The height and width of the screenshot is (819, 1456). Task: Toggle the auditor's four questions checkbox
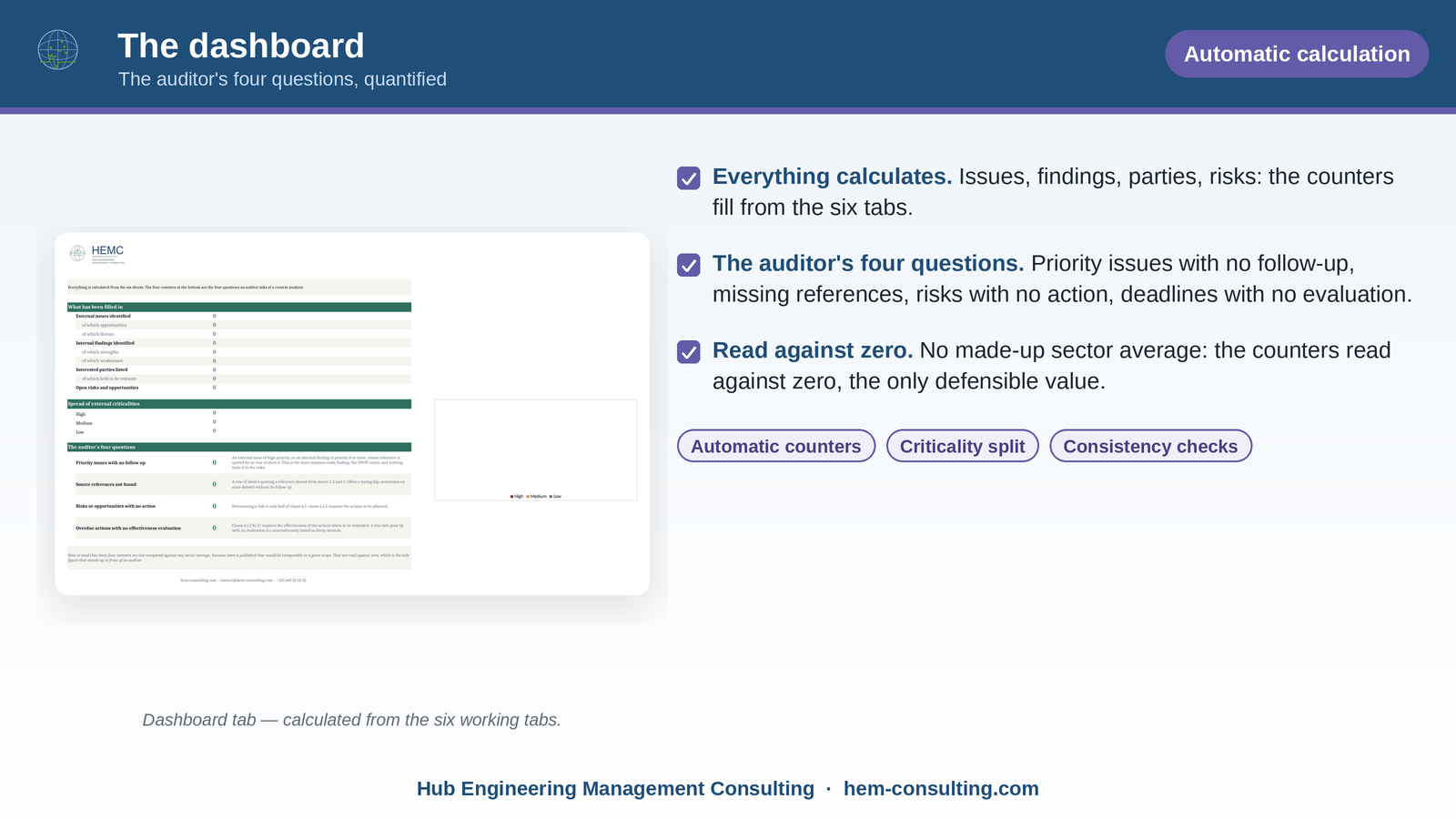click(689, 265)
